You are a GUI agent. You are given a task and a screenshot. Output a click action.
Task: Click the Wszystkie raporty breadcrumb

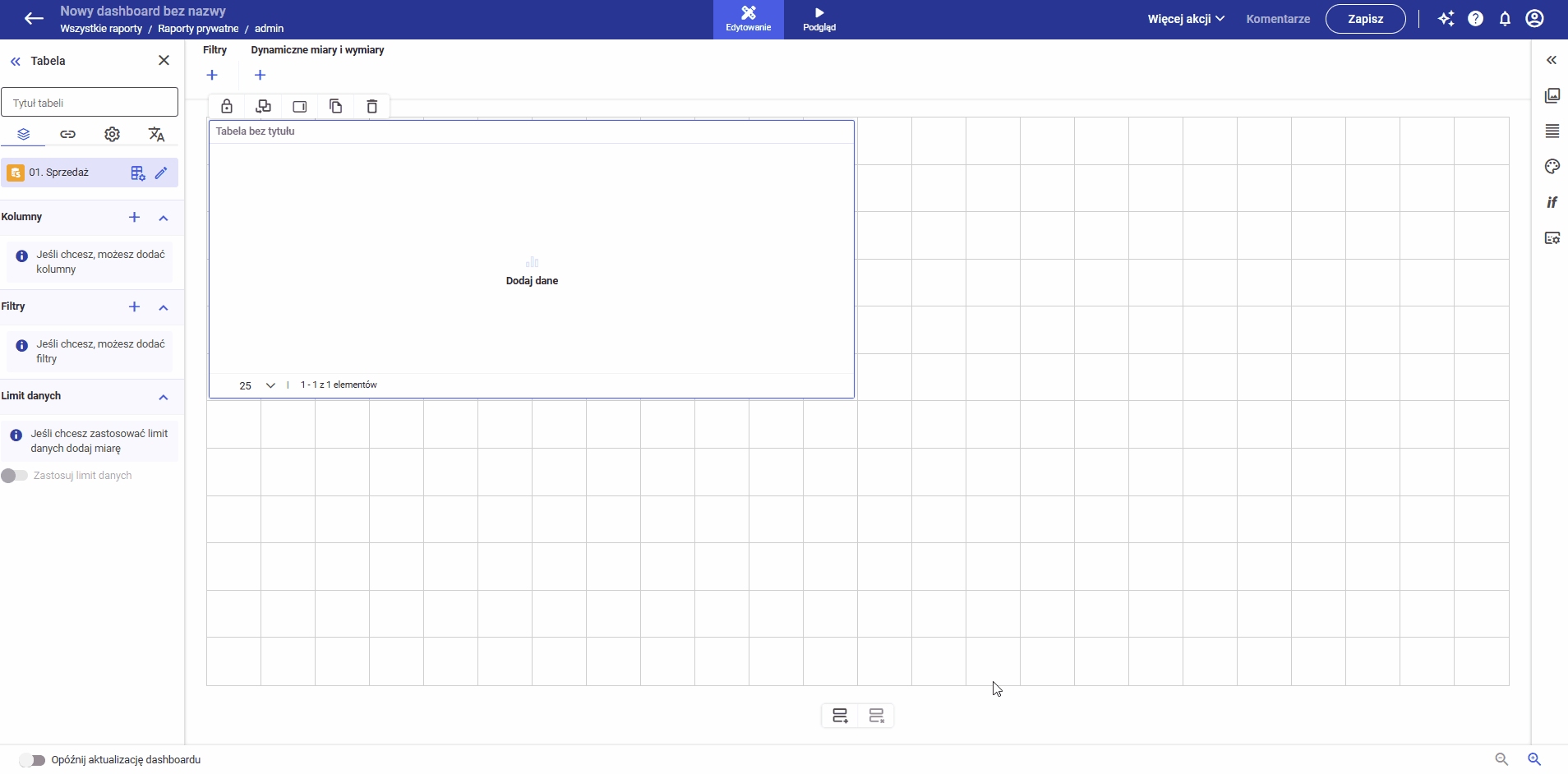pyautogui.click(x=101, y=29)
